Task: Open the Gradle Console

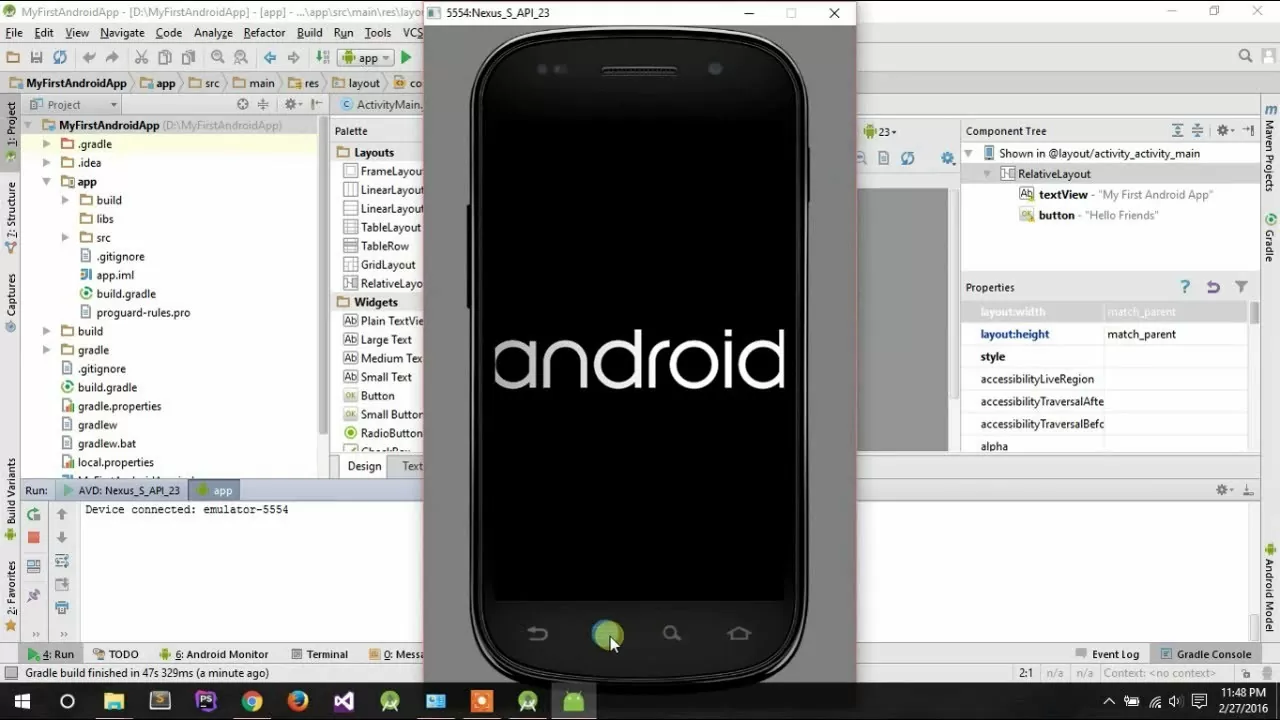Action: click(x=1205, y=654)
